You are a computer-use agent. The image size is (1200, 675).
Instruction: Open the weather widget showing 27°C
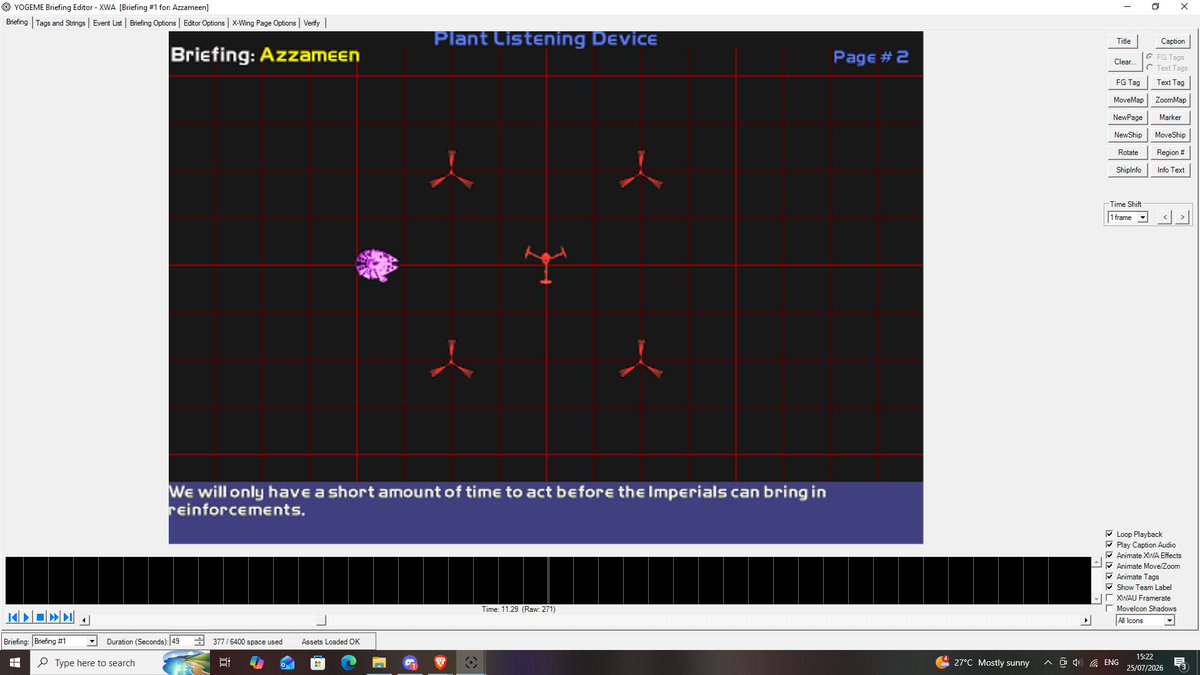coord(982,663)
